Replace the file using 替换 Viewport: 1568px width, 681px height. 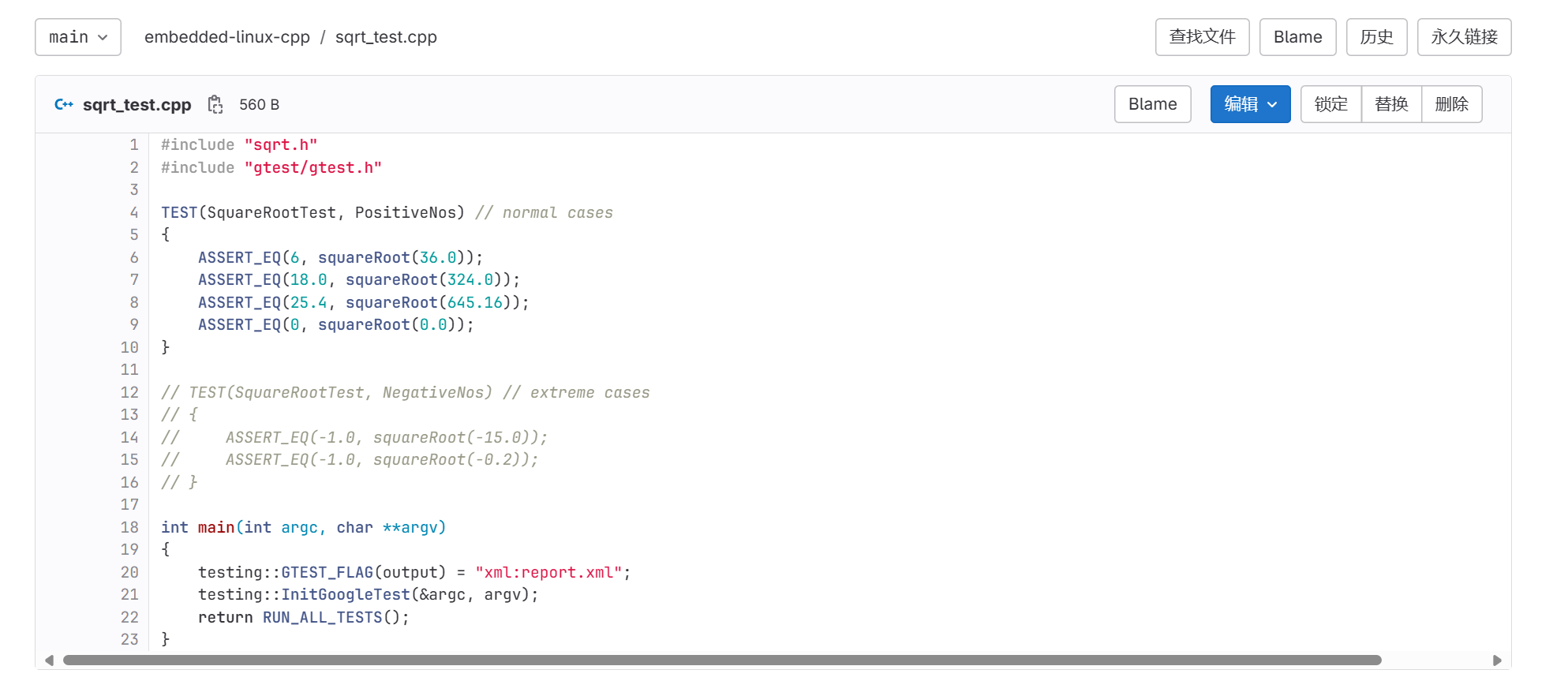1391,104
